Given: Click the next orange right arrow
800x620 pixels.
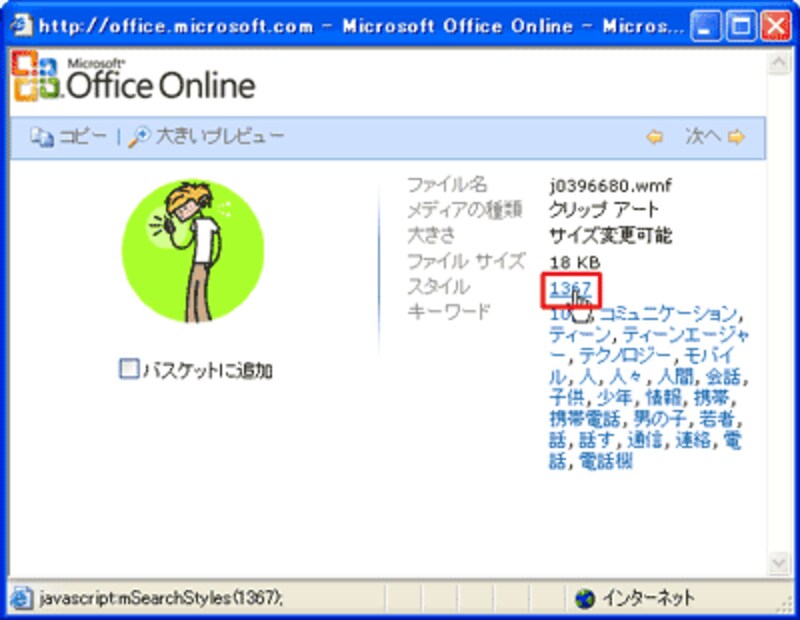Looking at the screenshot, I should point(736,137).
